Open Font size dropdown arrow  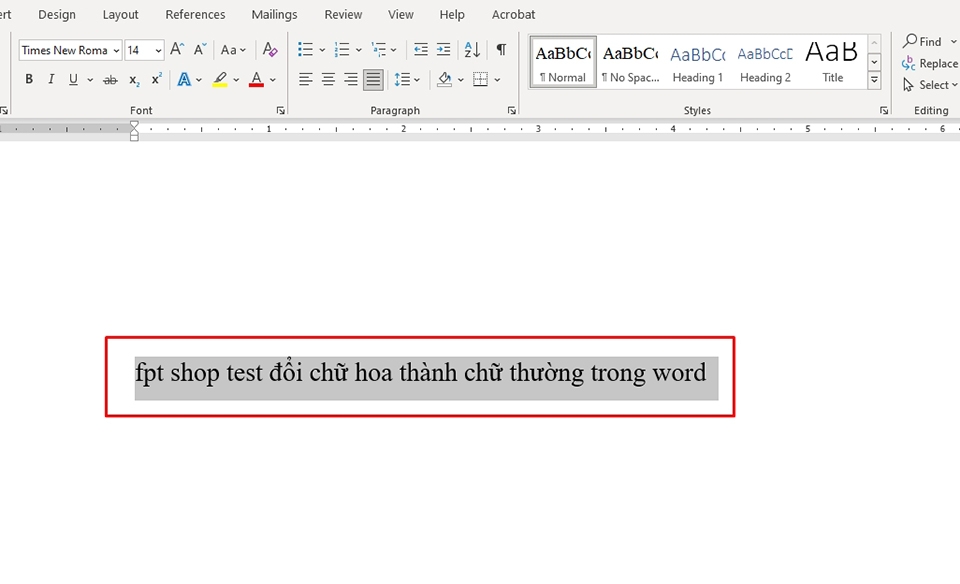(x=159, y=50)
